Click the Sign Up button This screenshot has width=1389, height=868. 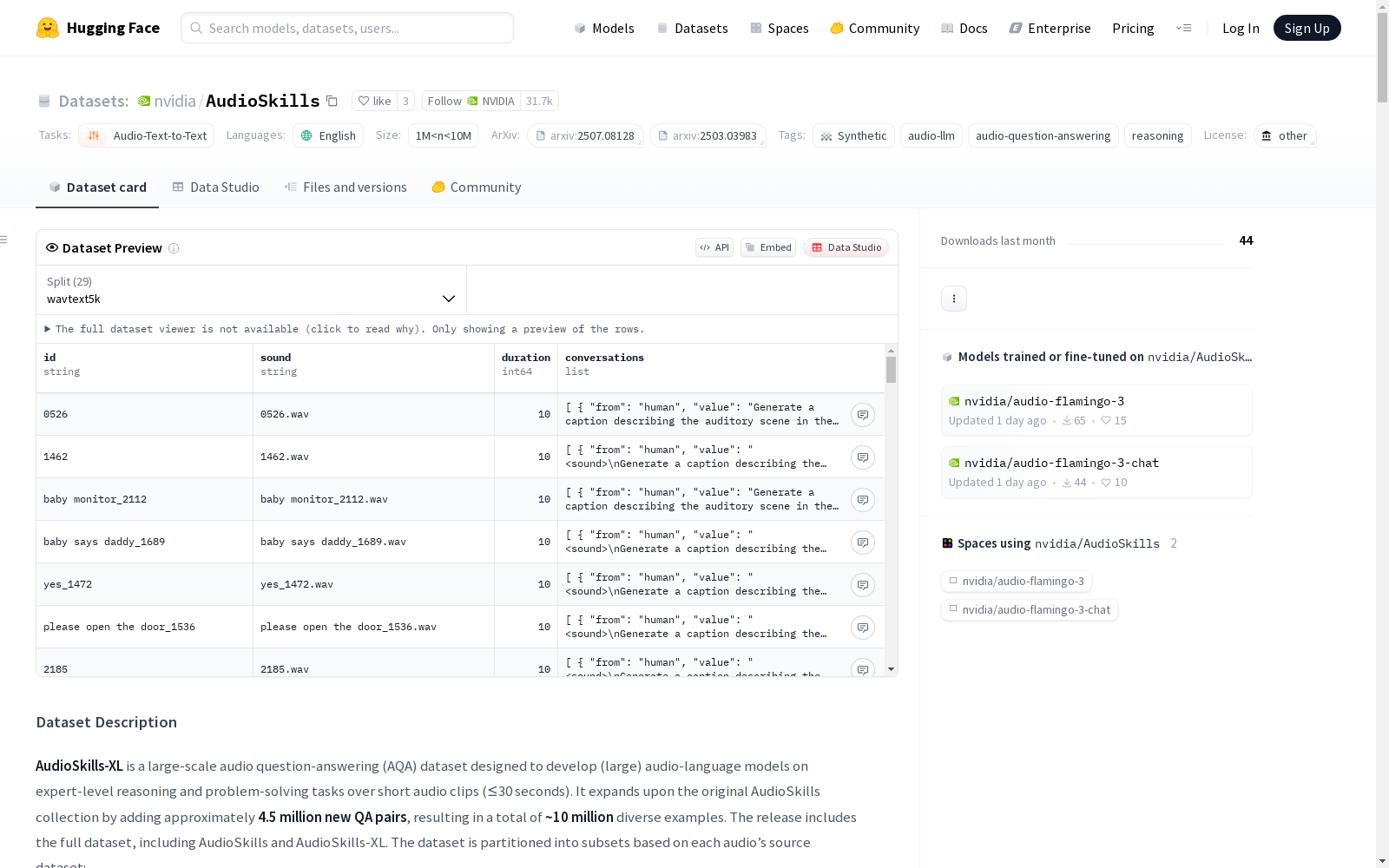click(1307, 28)
